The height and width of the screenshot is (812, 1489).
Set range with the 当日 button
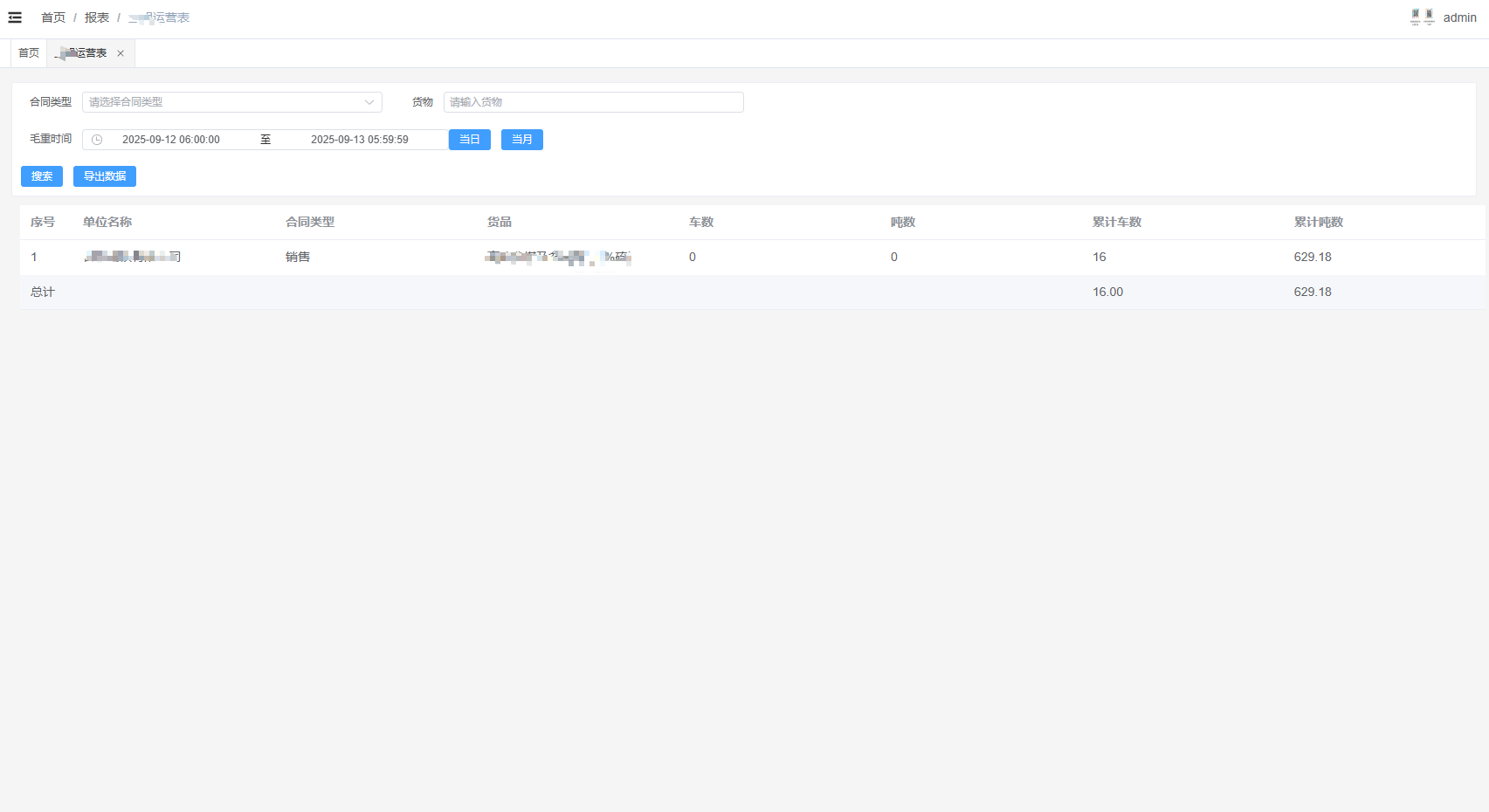470,140
